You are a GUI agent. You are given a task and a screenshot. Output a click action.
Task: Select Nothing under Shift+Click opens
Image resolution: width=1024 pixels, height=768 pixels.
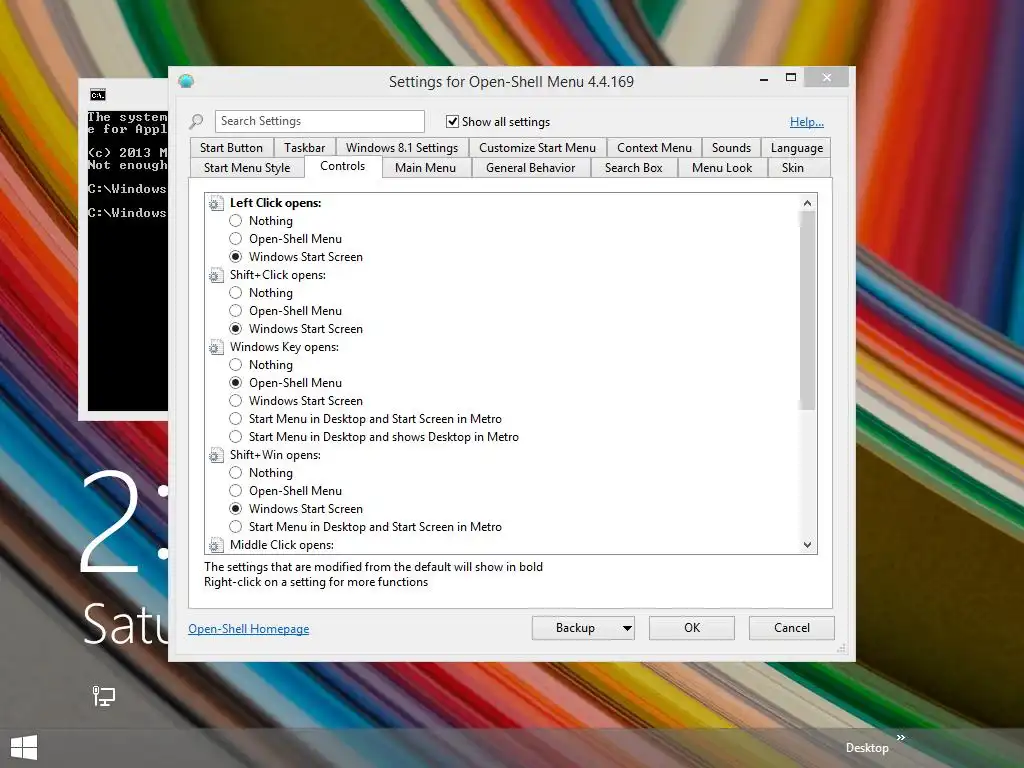click(236, 293)
